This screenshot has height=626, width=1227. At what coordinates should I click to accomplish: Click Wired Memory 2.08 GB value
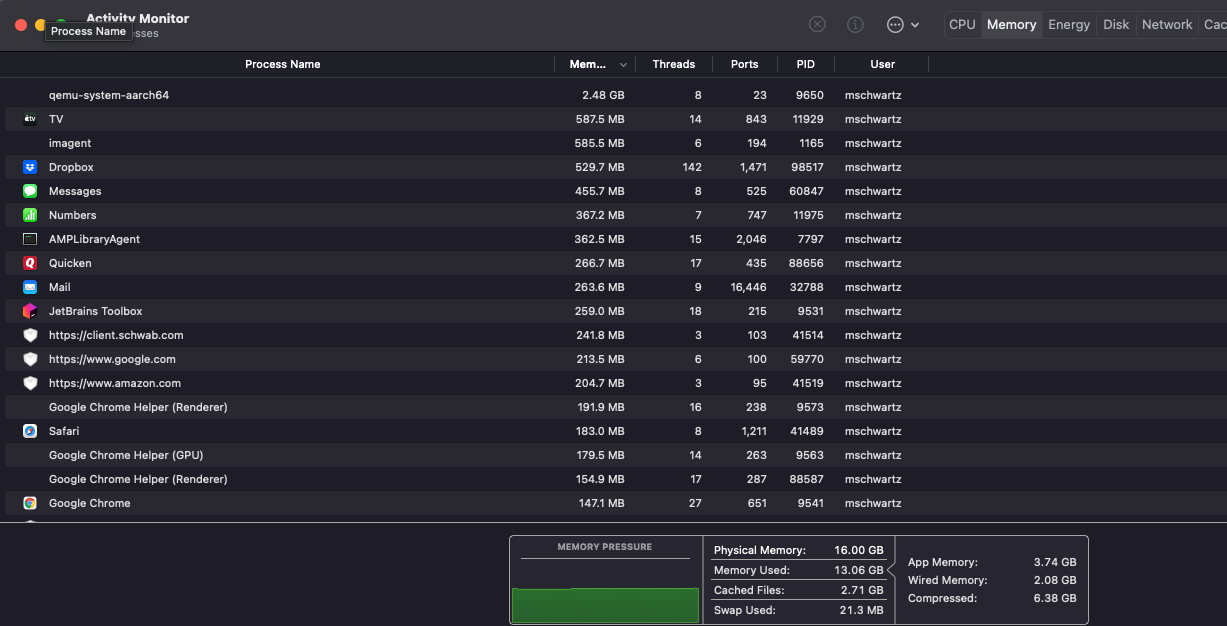[x=1055, y=580]
